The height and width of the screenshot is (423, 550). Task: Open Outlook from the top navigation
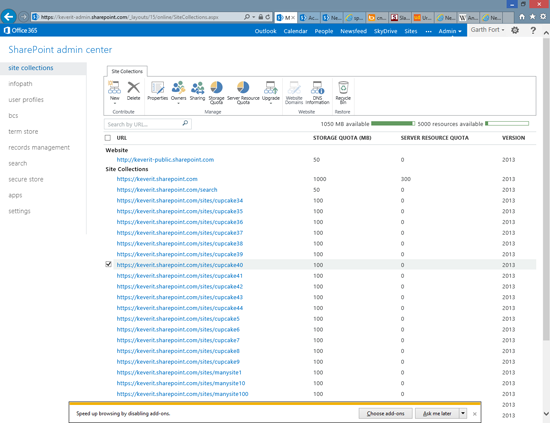[265, 31]
